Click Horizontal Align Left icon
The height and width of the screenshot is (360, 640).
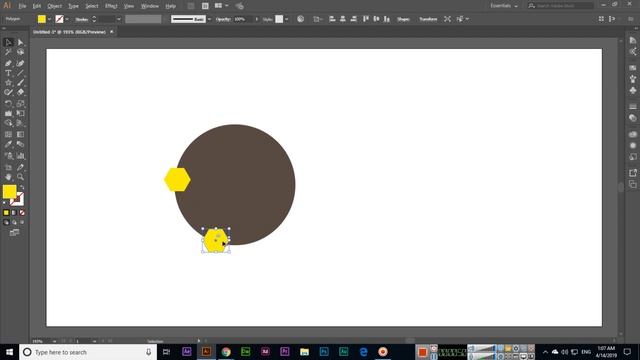pyautogui.click(x=332, y=19)
